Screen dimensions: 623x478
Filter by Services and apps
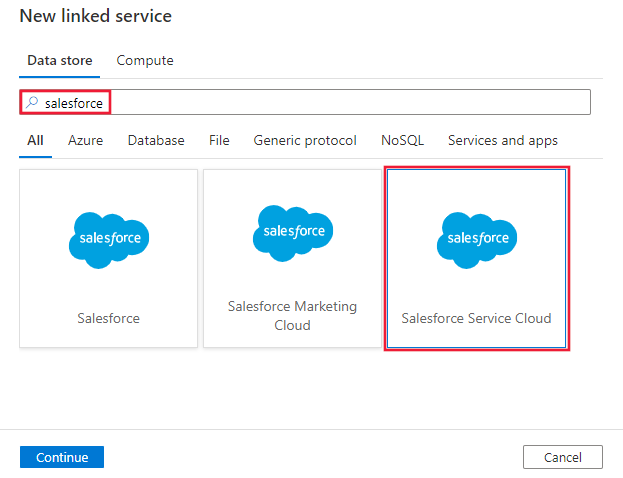(x=503, y=140)
